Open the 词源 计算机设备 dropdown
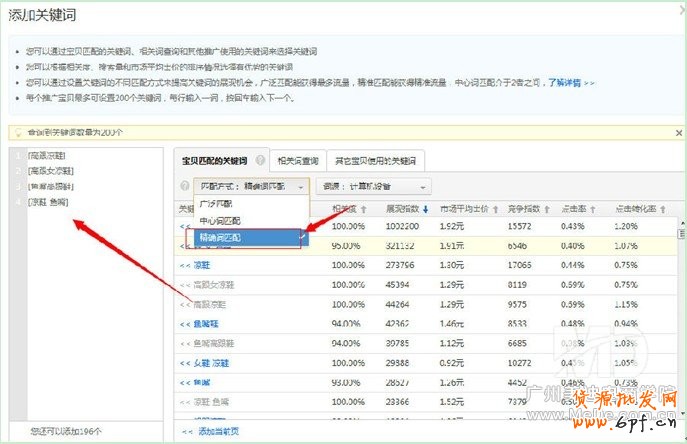This screenshot has width=687, height=444. [374, 187]
